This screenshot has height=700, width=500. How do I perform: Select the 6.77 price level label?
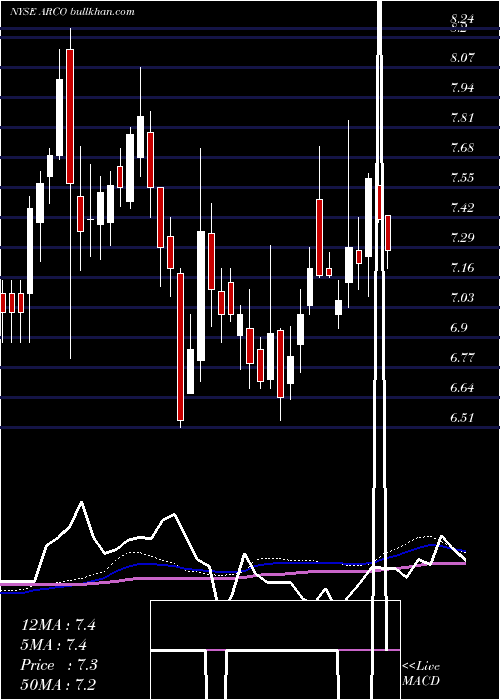462,358
